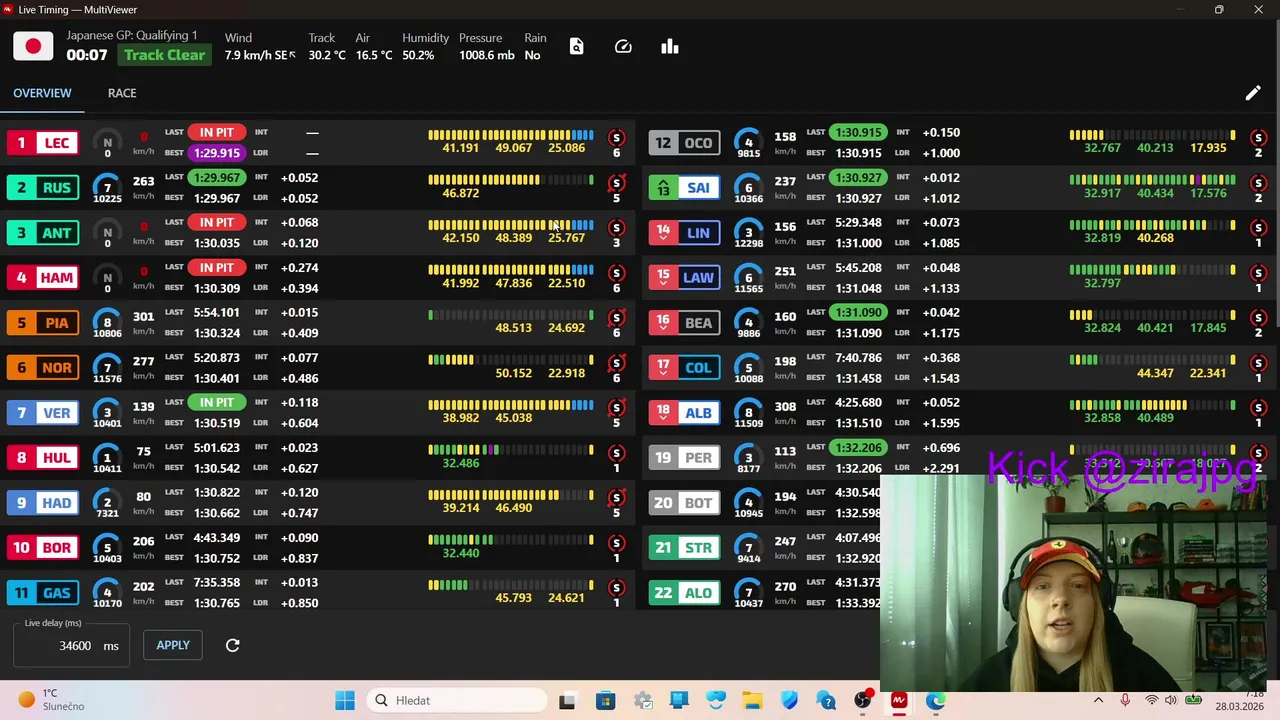The height and width of the screenshot is (720, 1280).
Task: Click the gear gauge in ALB's row
Action: click(748, 413)
